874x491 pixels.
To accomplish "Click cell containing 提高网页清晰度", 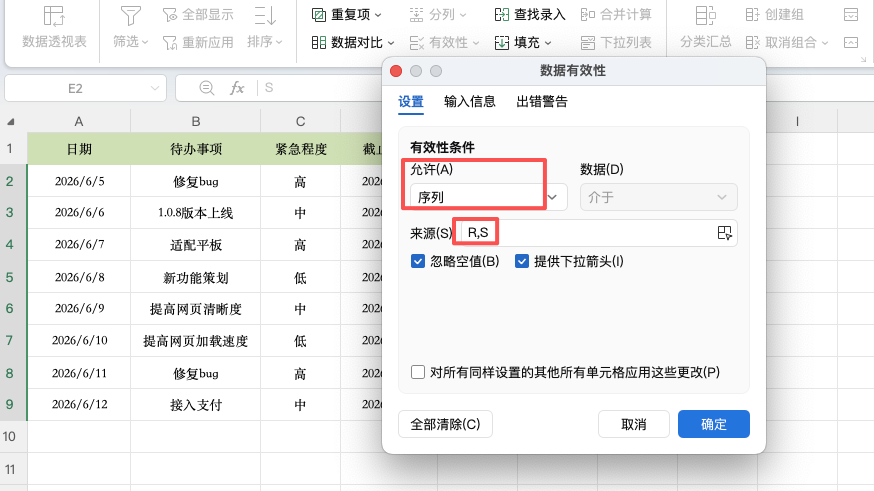I will (x=196, y=309).
